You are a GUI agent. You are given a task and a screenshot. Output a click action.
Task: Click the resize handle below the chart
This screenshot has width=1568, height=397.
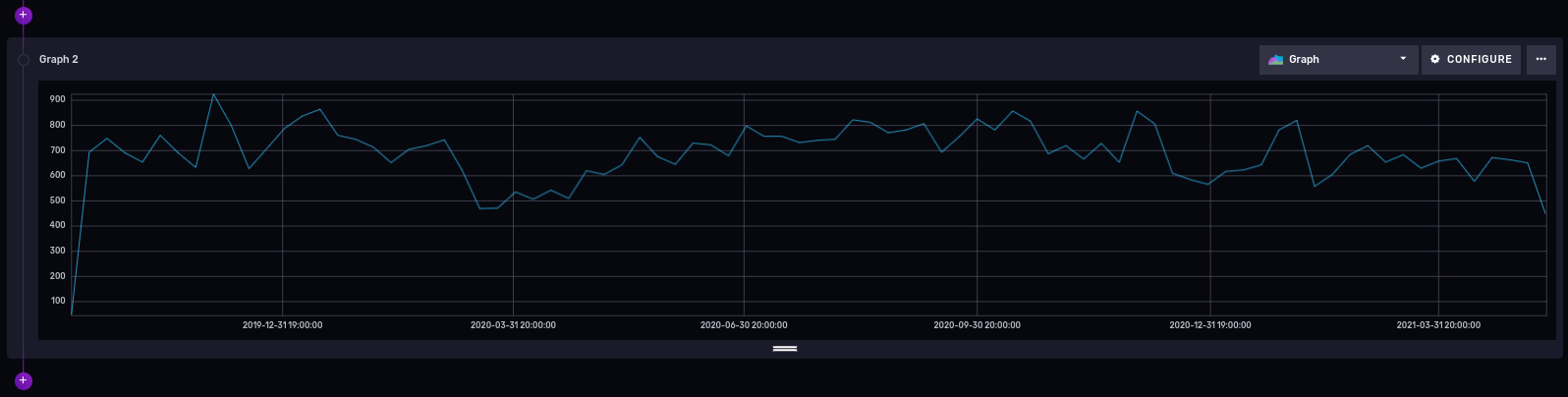[784, 349]
